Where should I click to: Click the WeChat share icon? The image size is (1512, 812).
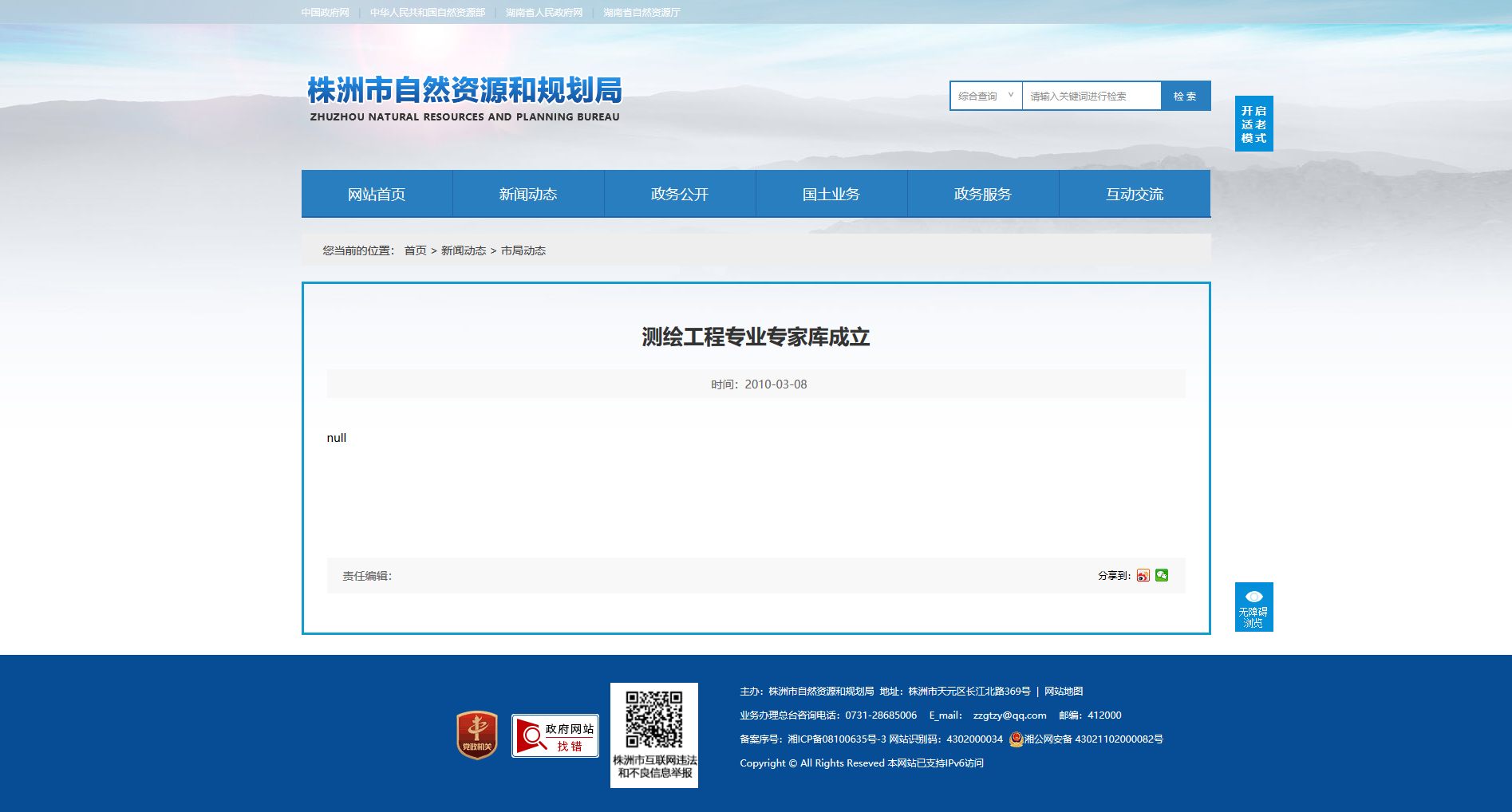point(1162,575)
